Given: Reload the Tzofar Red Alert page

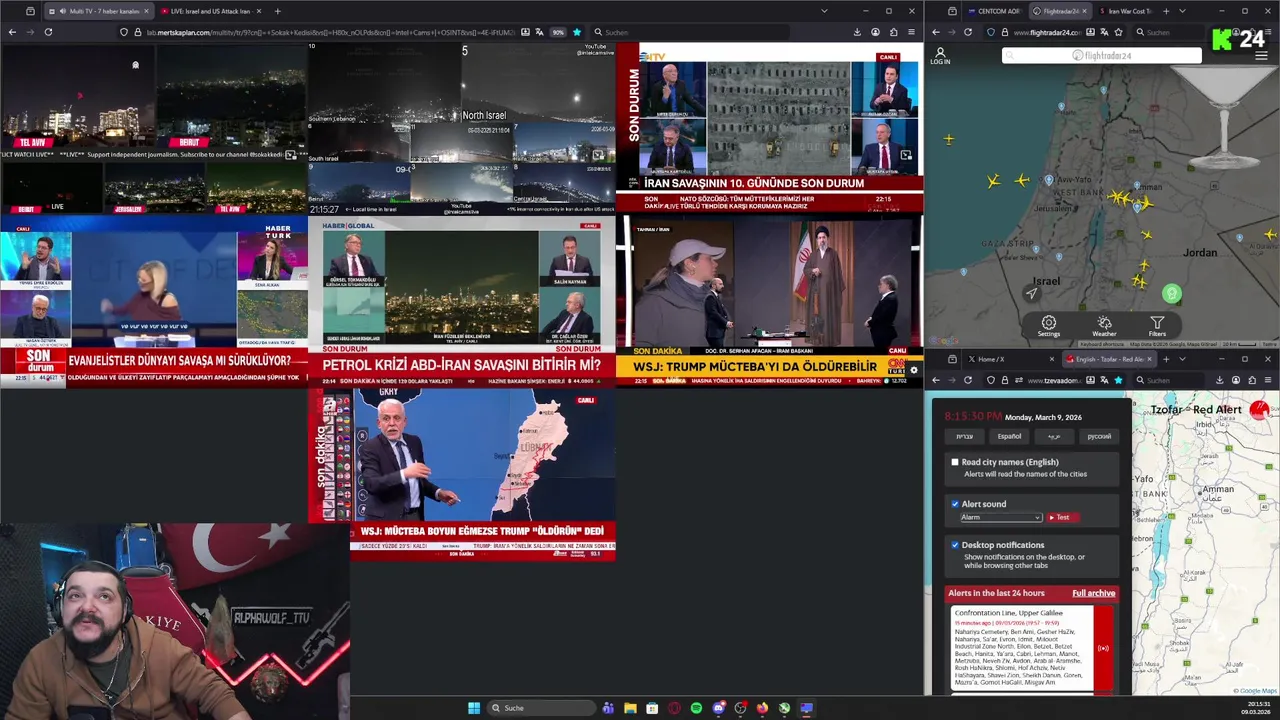Looking at the screenshot, I should pos(967,380).
